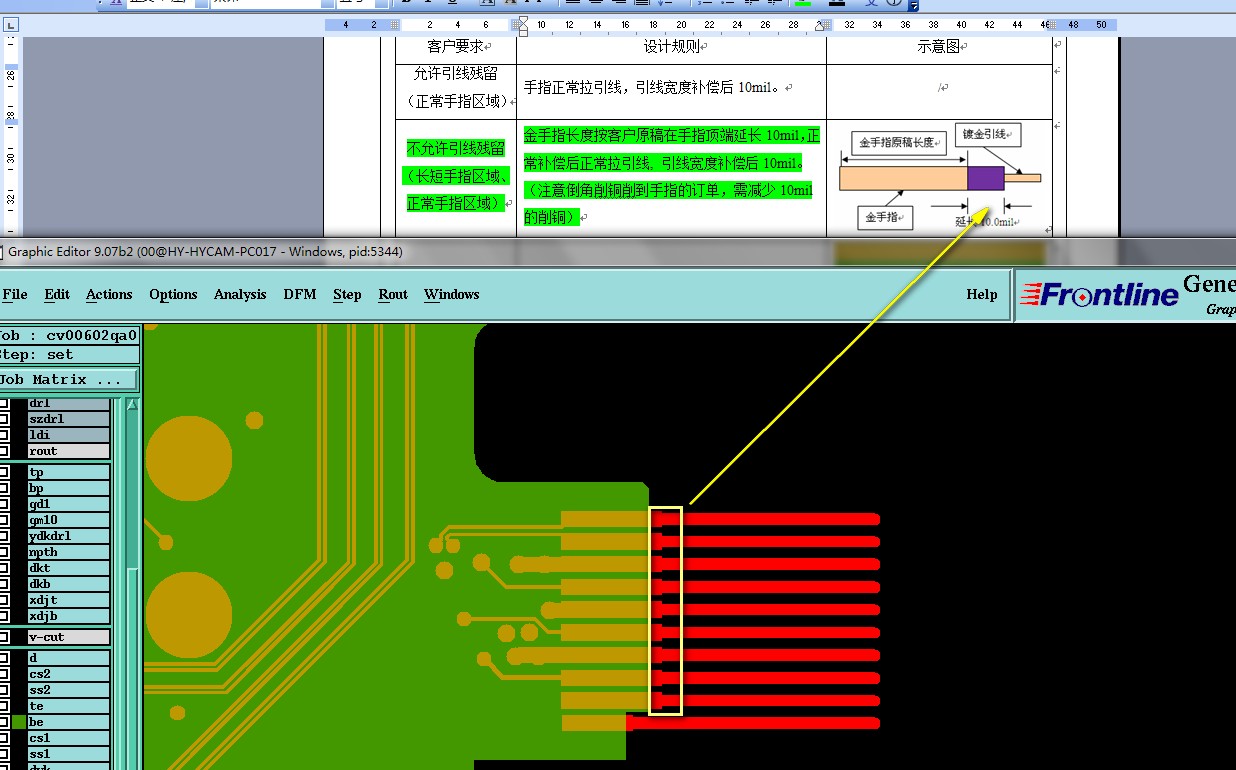Select the ss1 layer row
This screenshot has height=770, width=1236.
click(x=69, y=754)
